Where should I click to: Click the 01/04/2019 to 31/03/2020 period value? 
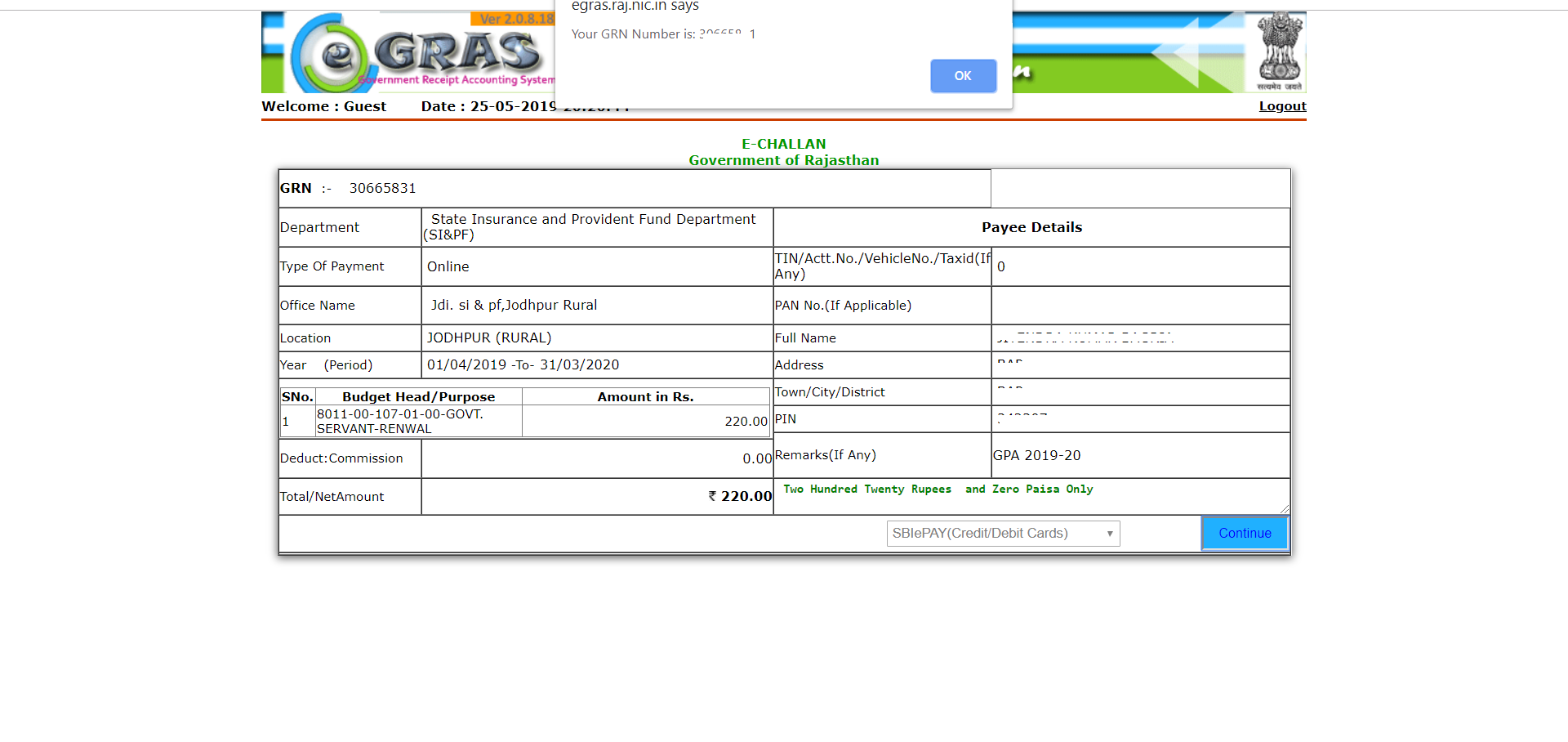(x=523, y=365)
